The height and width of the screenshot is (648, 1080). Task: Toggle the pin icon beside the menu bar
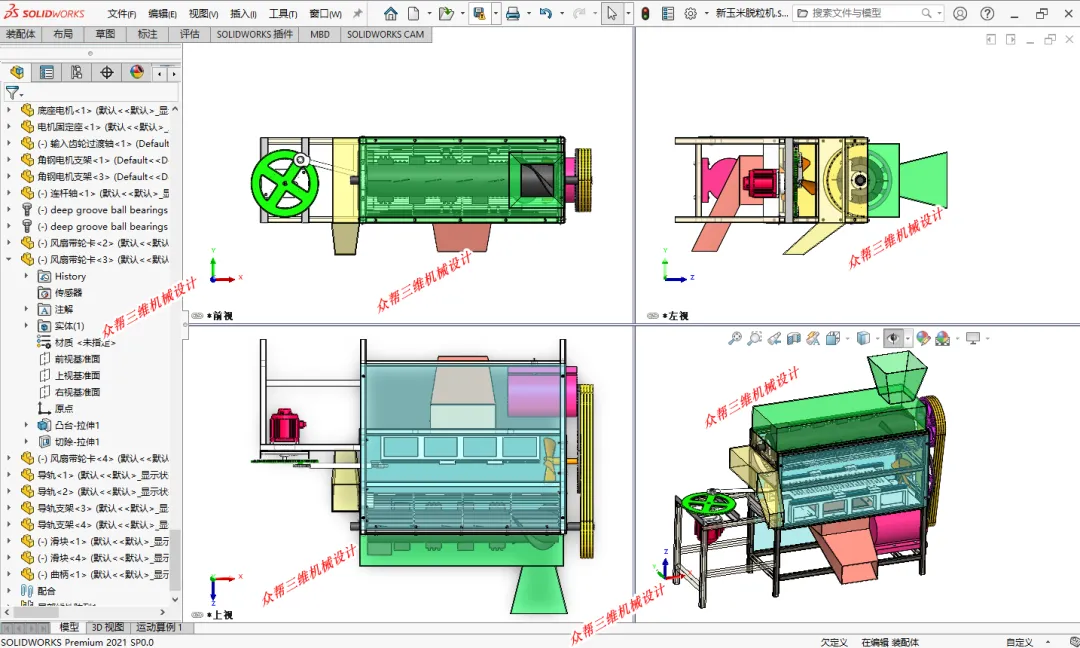[x=357, y=13]
